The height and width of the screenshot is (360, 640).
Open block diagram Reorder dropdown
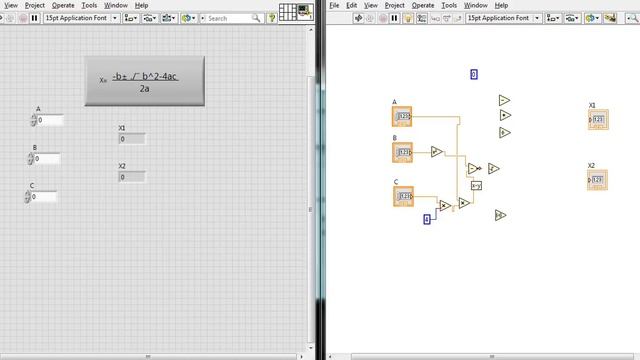click(x=591, y=18)
